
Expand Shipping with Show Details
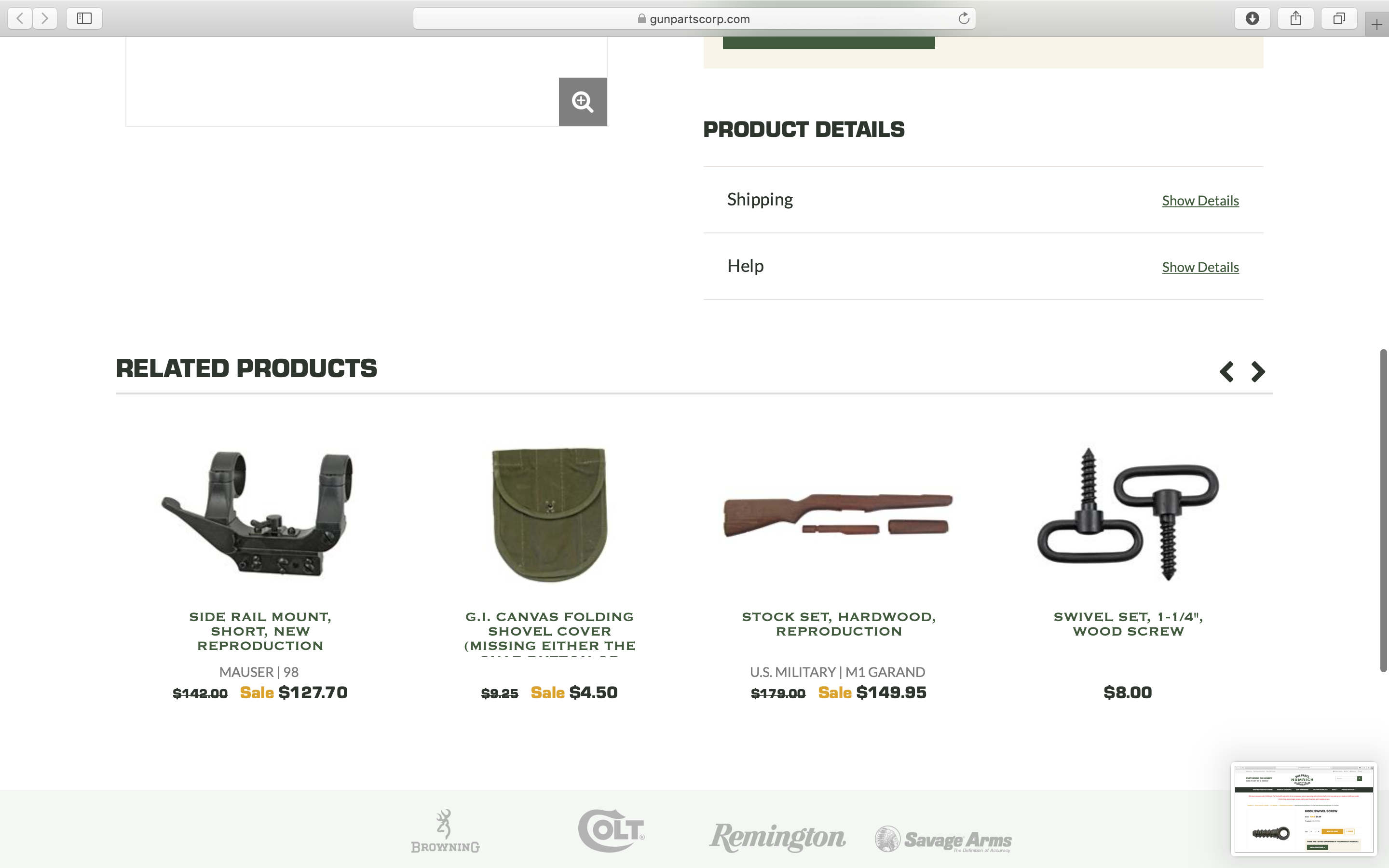pos(1200,200)
